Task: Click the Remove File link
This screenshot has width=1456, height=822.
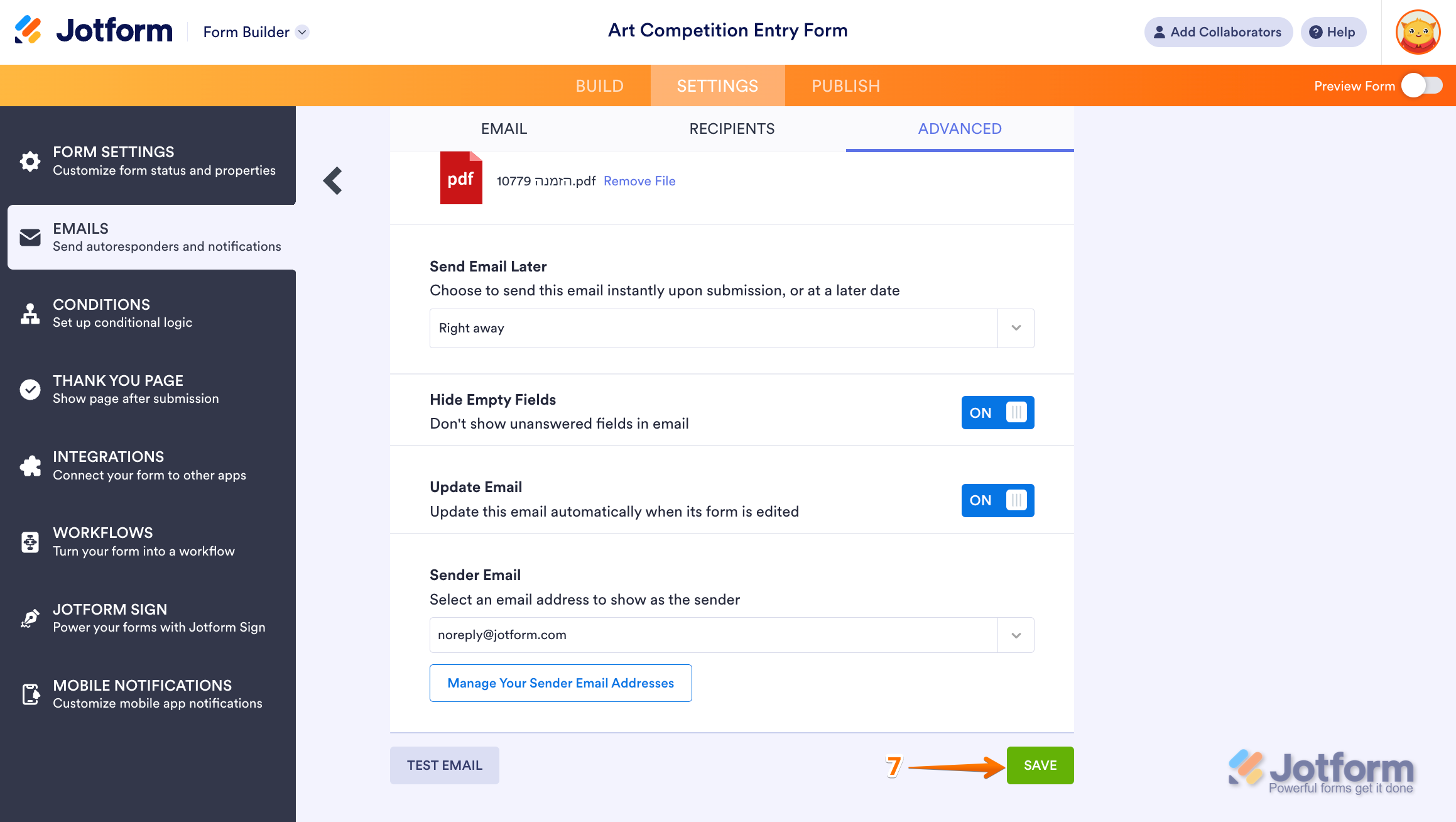Action: 639,181
